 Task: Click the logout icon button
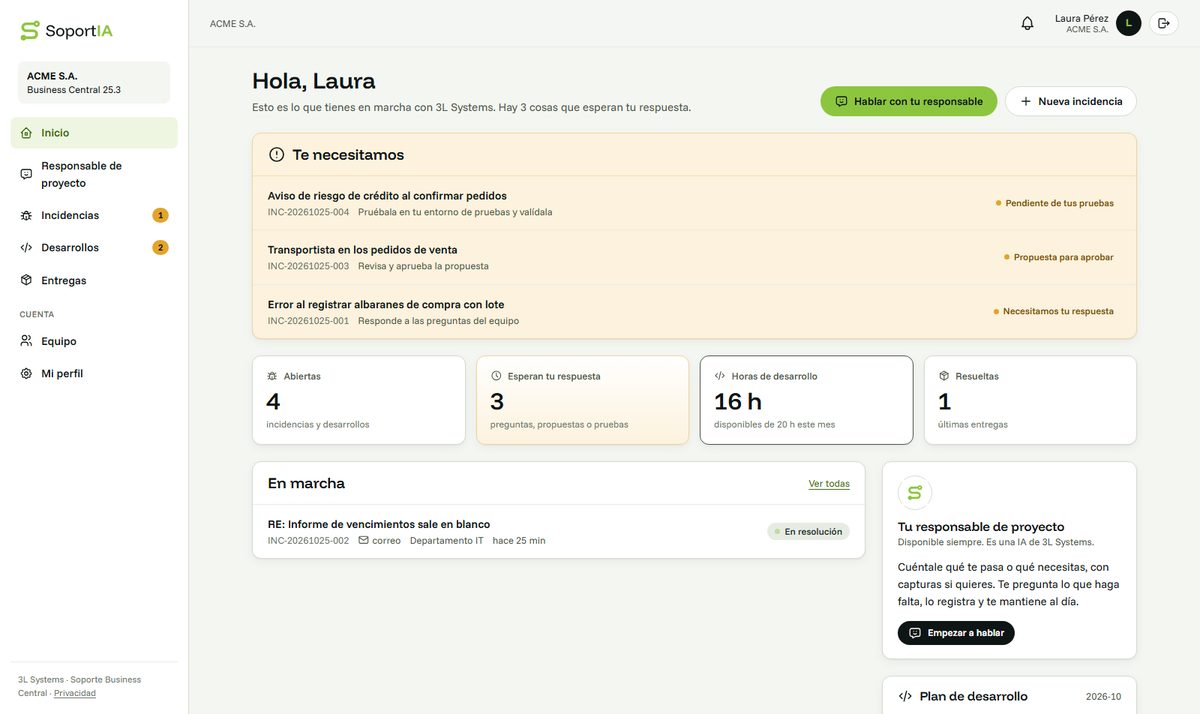[1163, 23]
